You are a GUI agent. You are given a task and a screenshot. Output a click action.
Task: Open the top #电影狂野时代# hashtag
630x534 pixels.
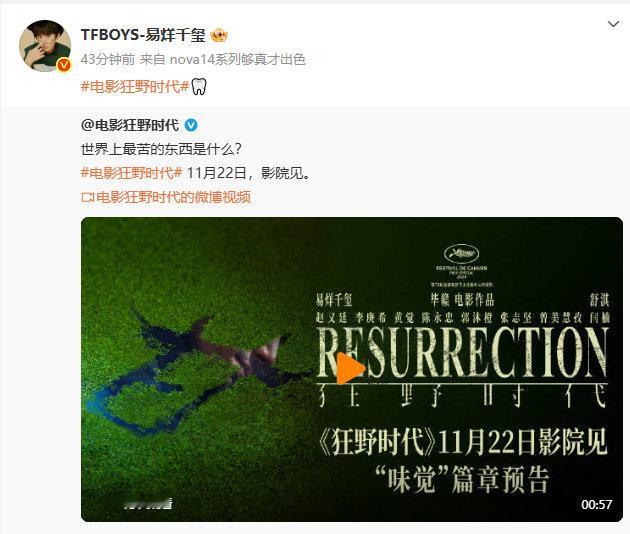click(x=135, y=87)
